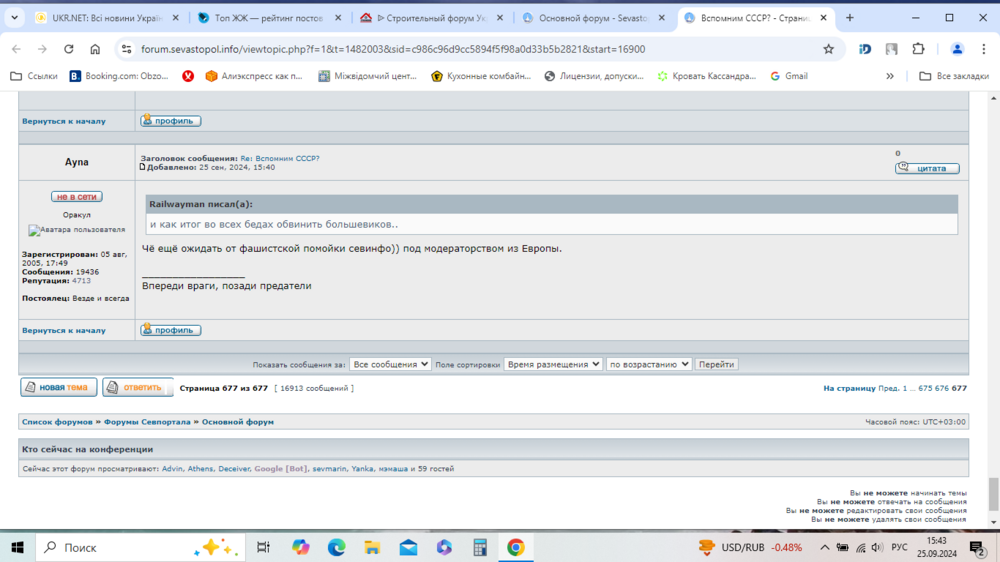
Task: Open the Алиэкспресс bookmark
Action: [x=254, y=76]
